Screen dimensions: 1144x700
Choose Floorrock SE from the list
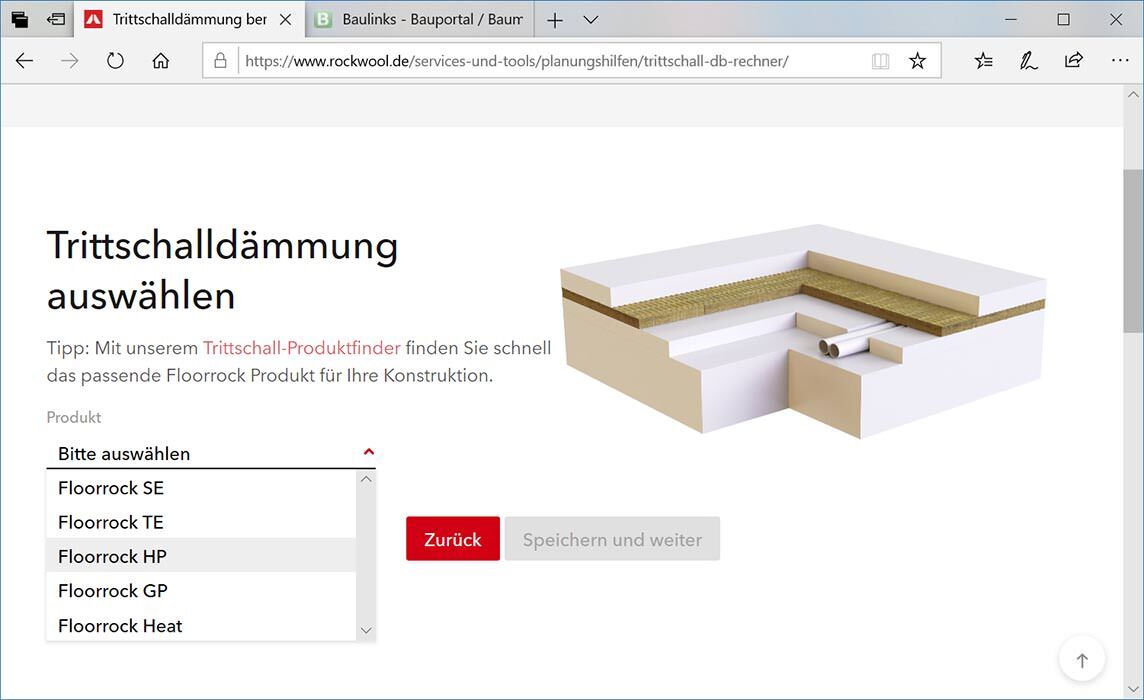(201, 488)
